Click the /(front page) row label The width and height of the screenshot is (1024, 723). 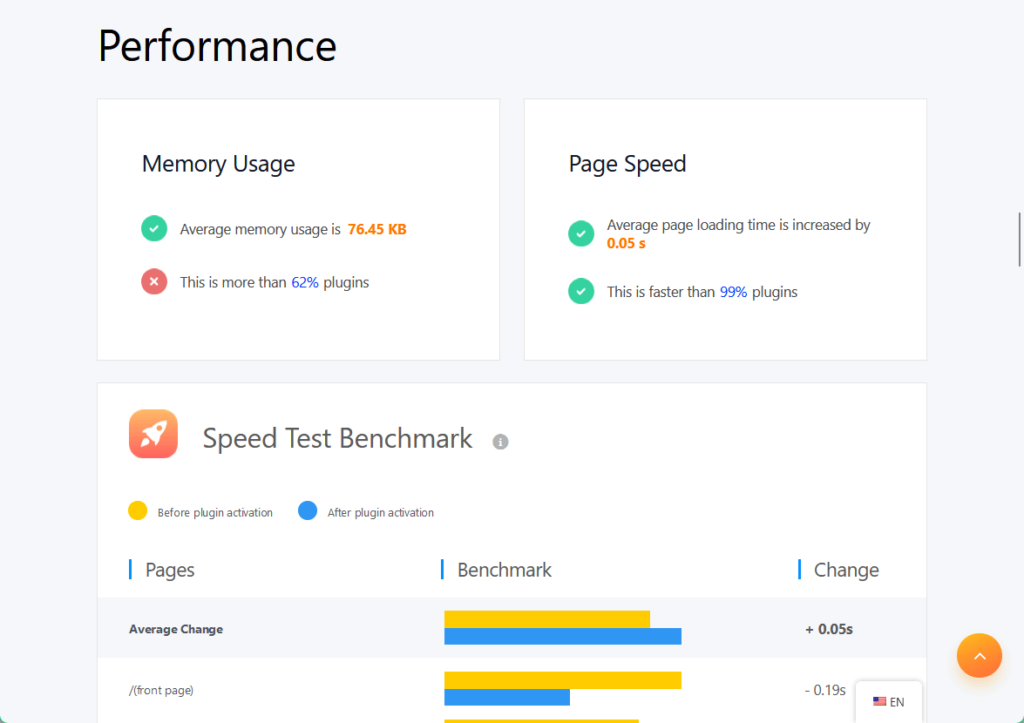coord(161,690)
